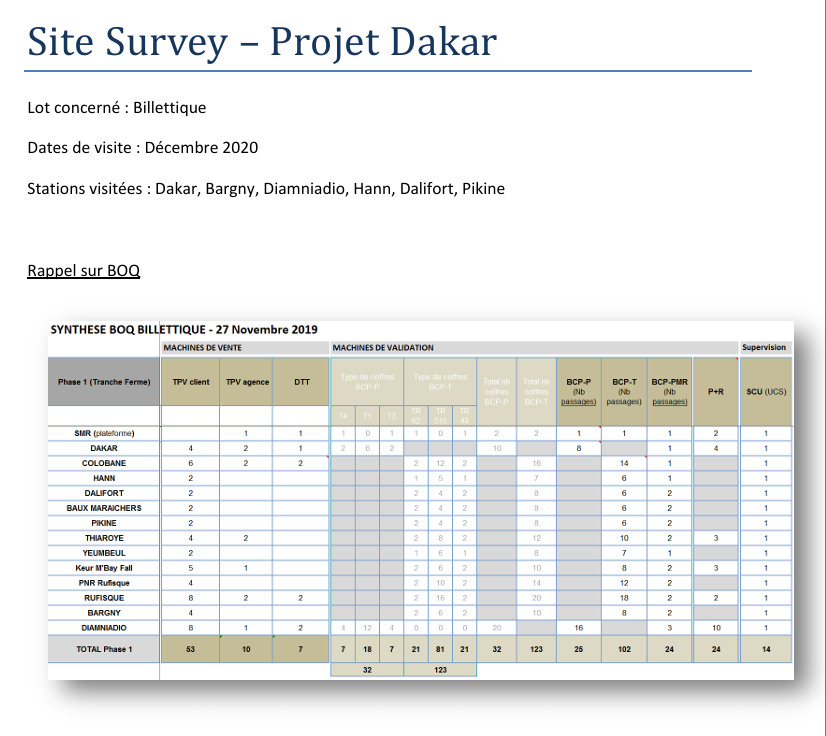The width and height of the screenshot is (826, 736).
Task: Select the 'COLOBANE' row label
Action: [104, 463]
